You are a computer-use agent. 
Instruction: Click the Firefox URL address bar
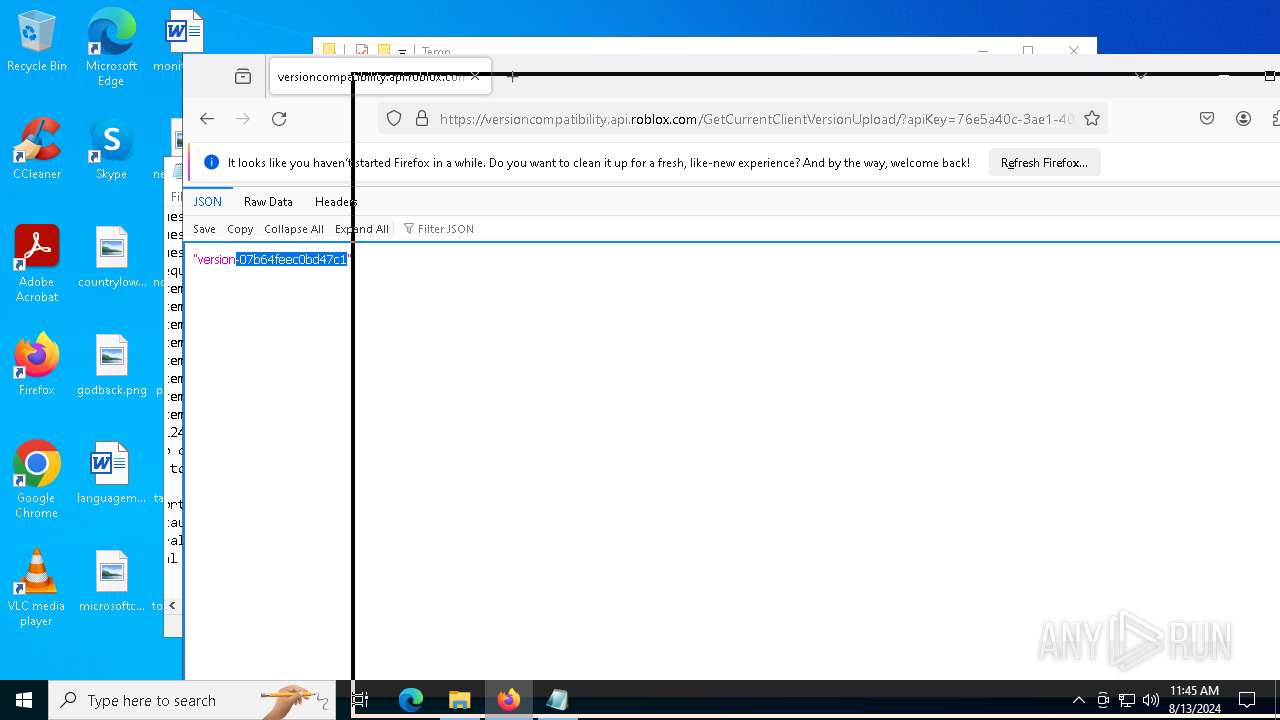click(x=741, y=119)
